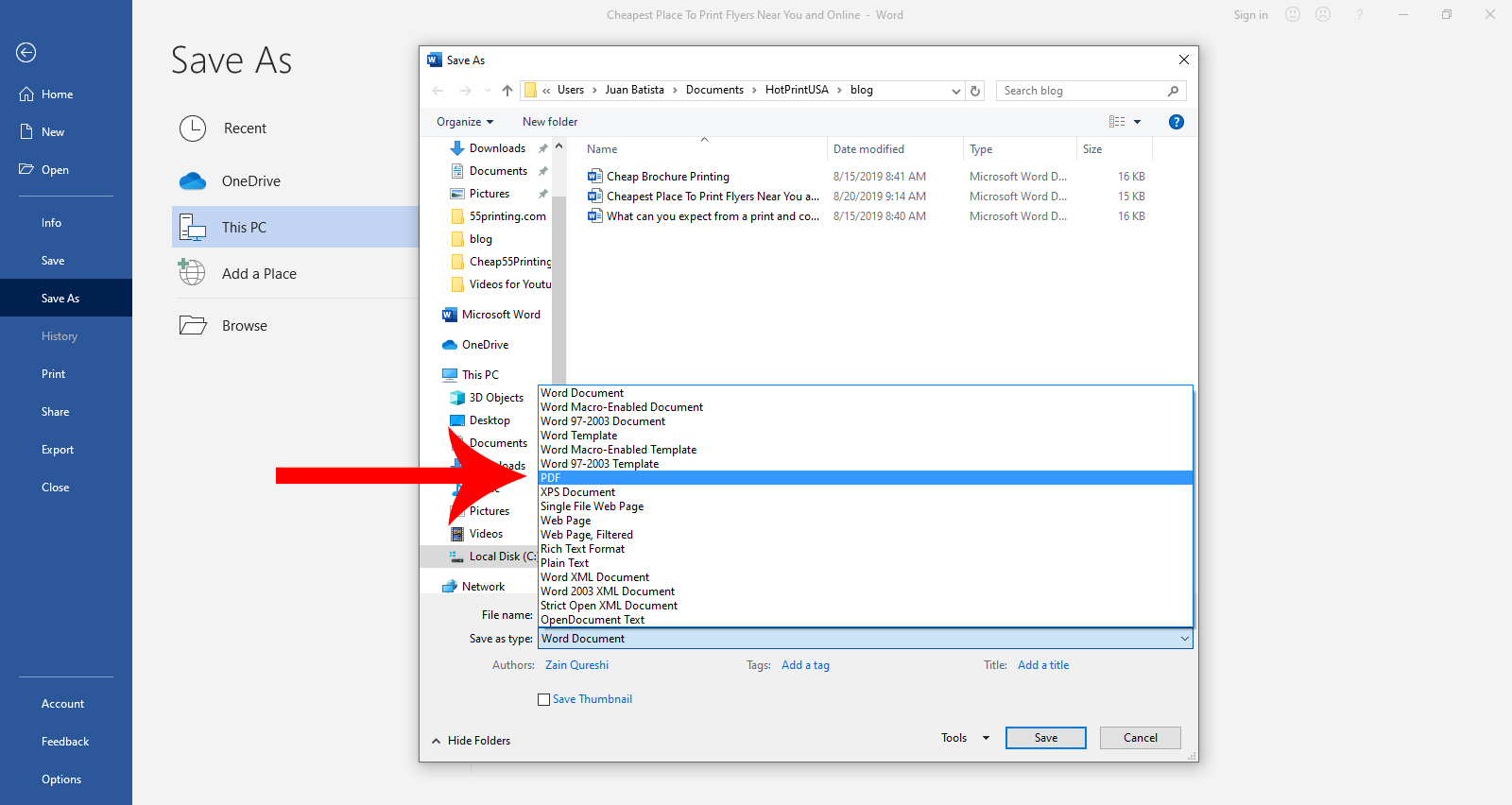The height and width of the screenshot is (805, 1512).
Task: Click the Save as type combo box
Action: pos(866,639)
